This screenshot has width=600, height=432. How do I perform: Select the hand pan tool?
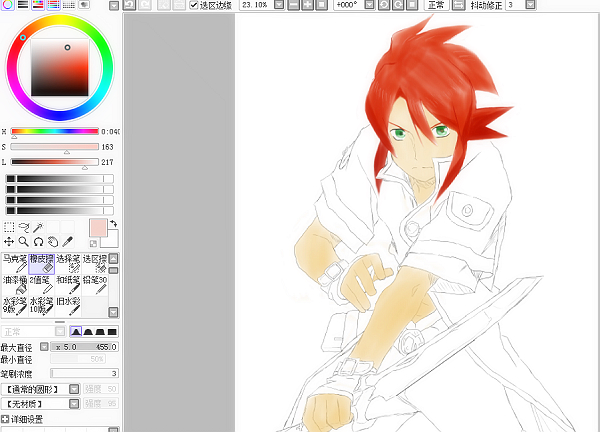tap(53, 241)
